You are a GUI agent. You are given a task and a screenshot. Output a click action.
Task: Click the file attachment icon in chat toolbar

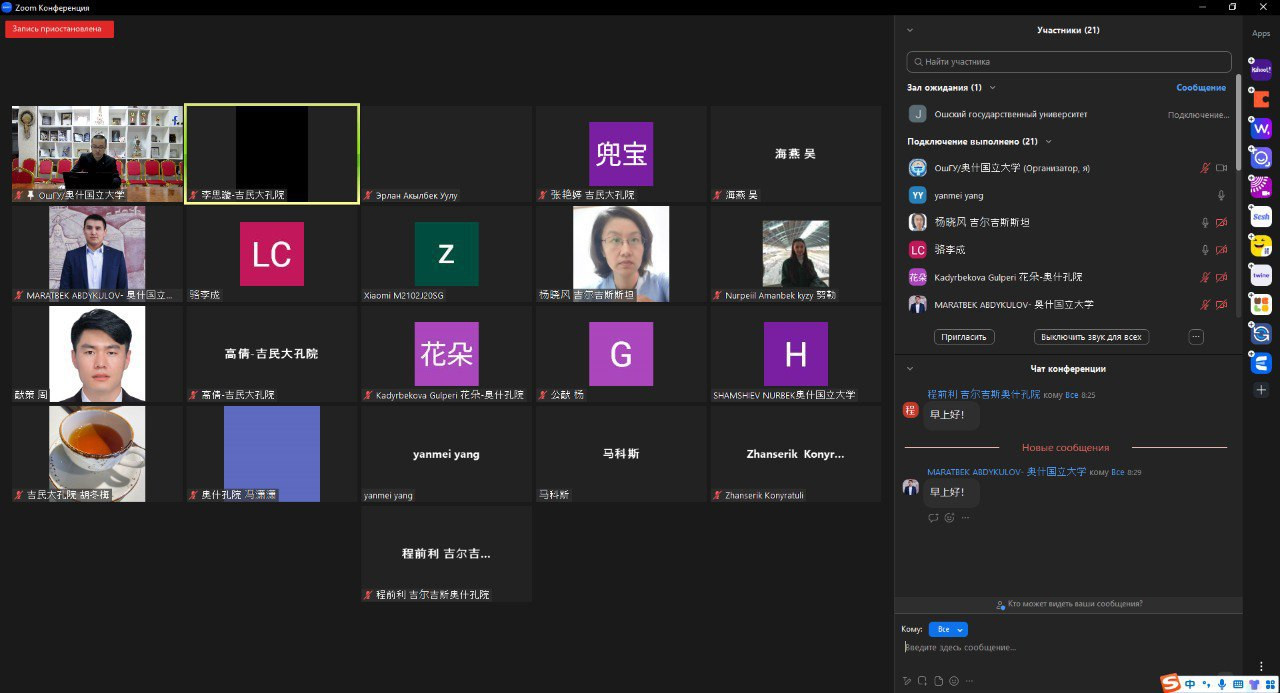938,681
